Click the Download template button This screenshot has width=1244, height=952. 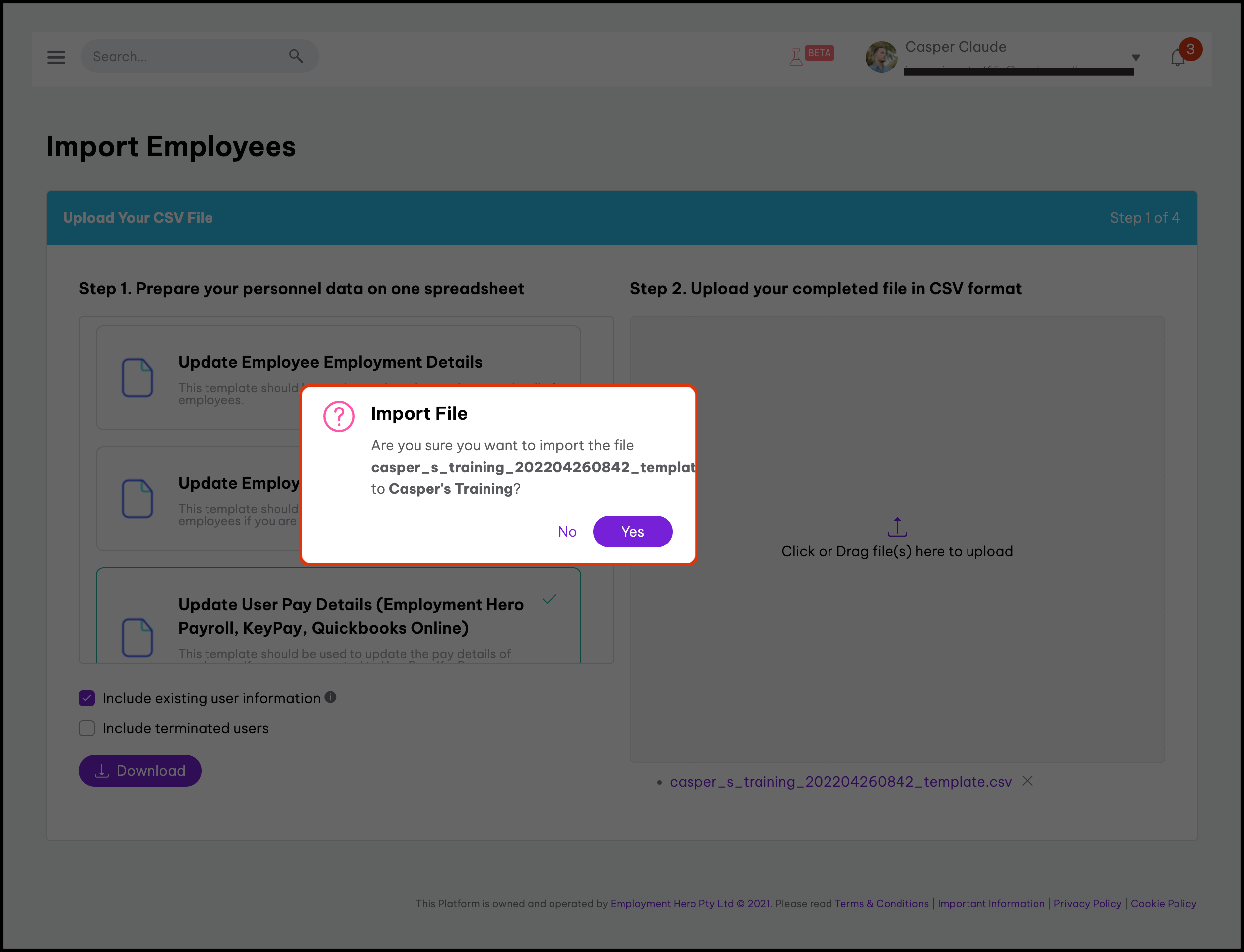pyautogui.click(x=140, y=771)
